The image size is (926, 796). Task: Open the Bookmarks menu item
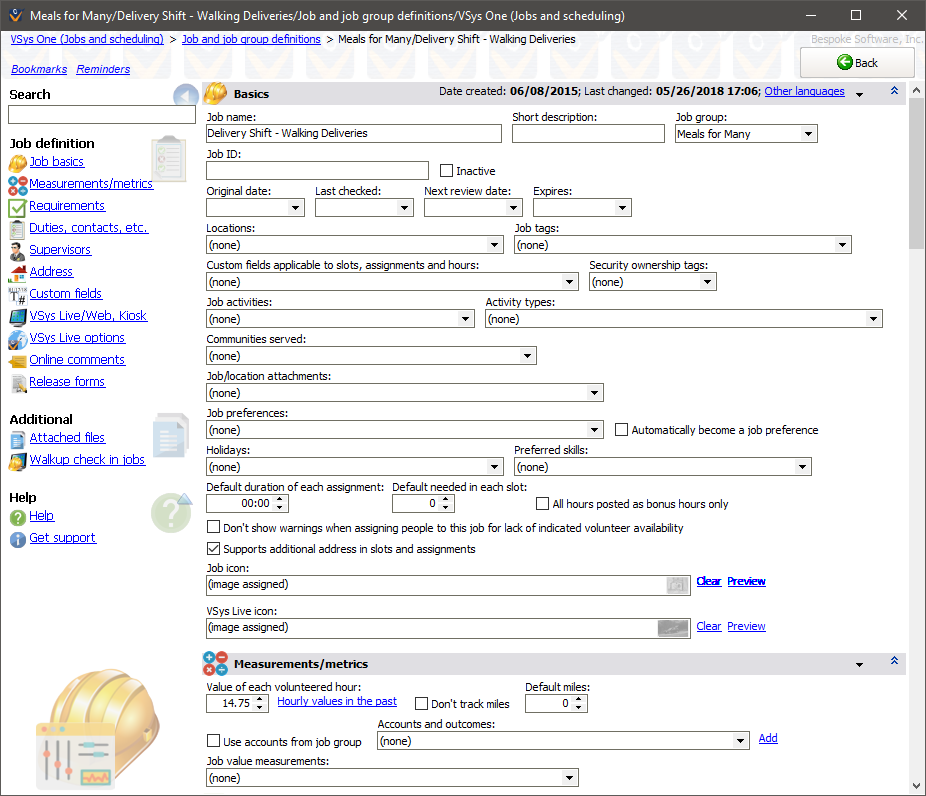tap(38, 69)
